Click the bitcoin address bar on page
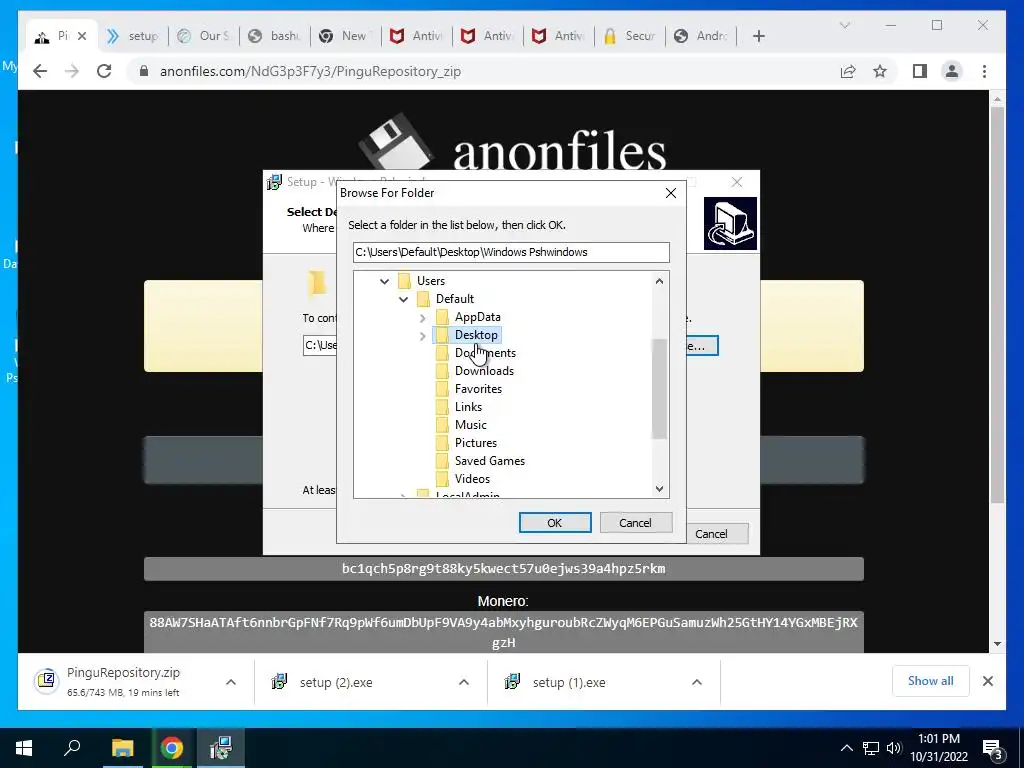This screenshot has height=768, width=1024. [504, 569]
